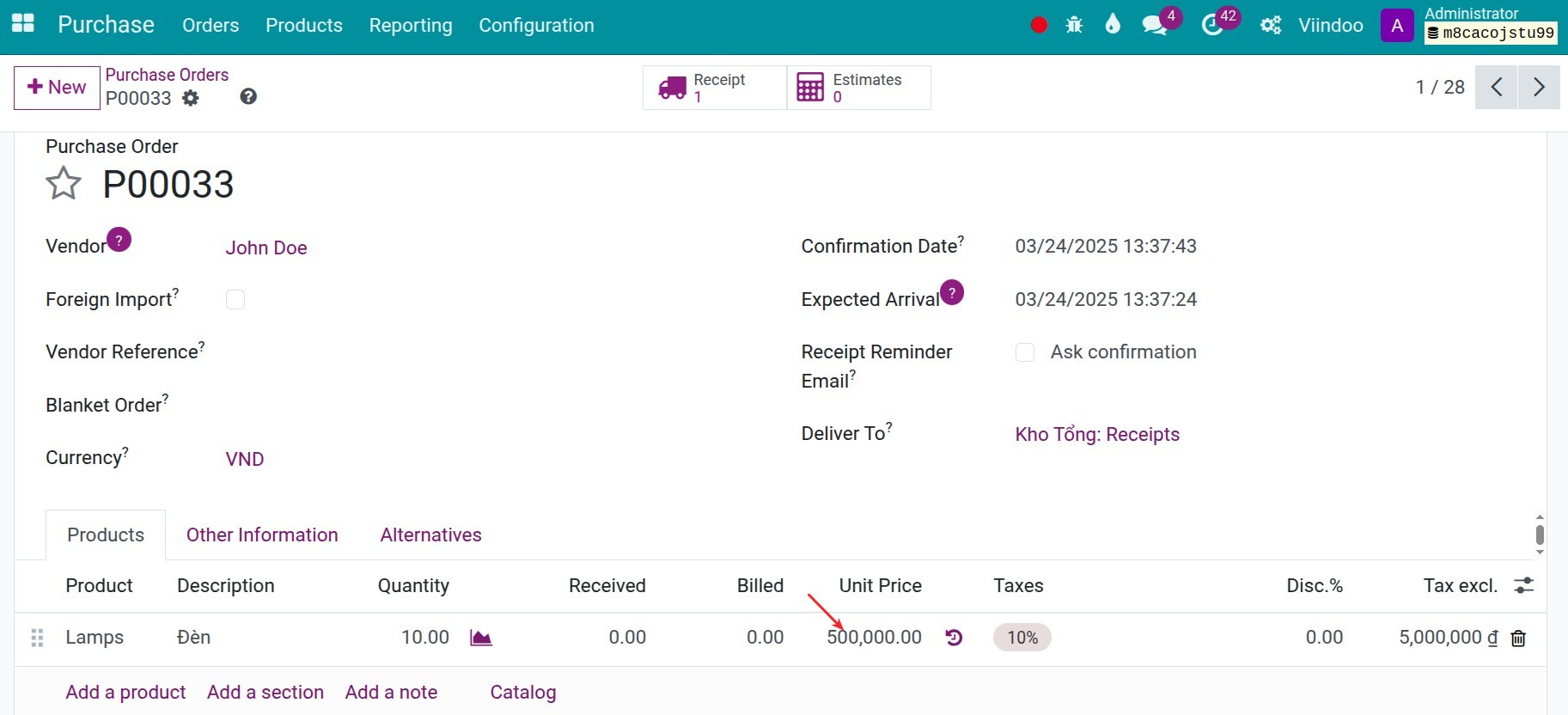Open the activities clock icon
The height and width of the screenshot is (715, 1568).
point(1212,25)
